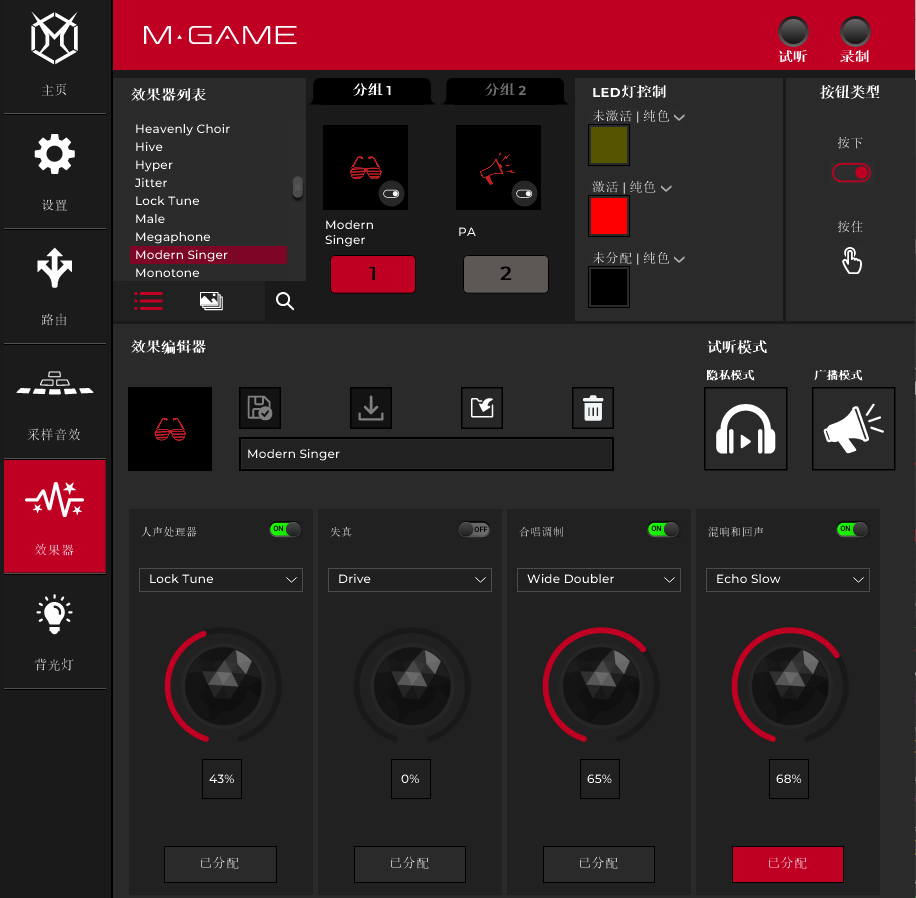Click the gray button 2
Image resolution: width=916 pixels, height=898 pixels.
(506, 274)
